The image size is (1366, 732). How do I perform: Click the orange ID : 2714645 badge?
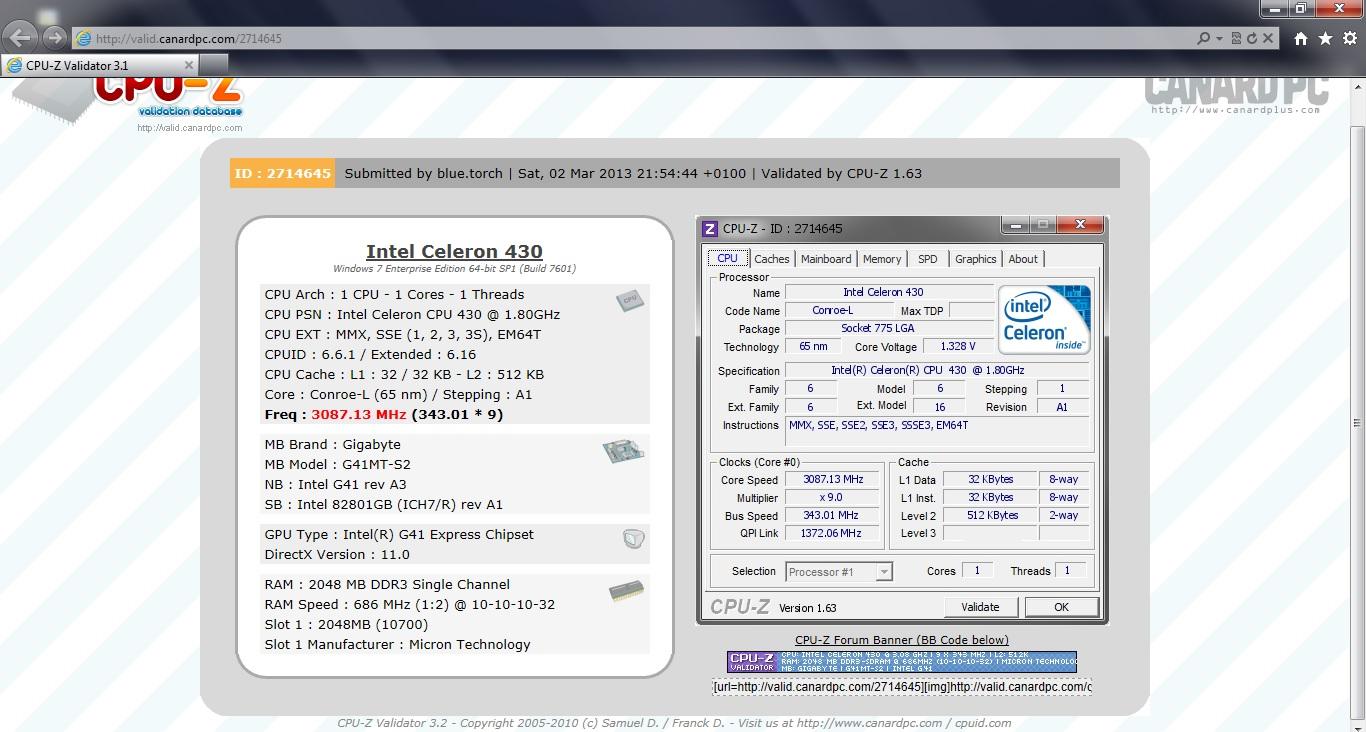[x=282, y=173]
